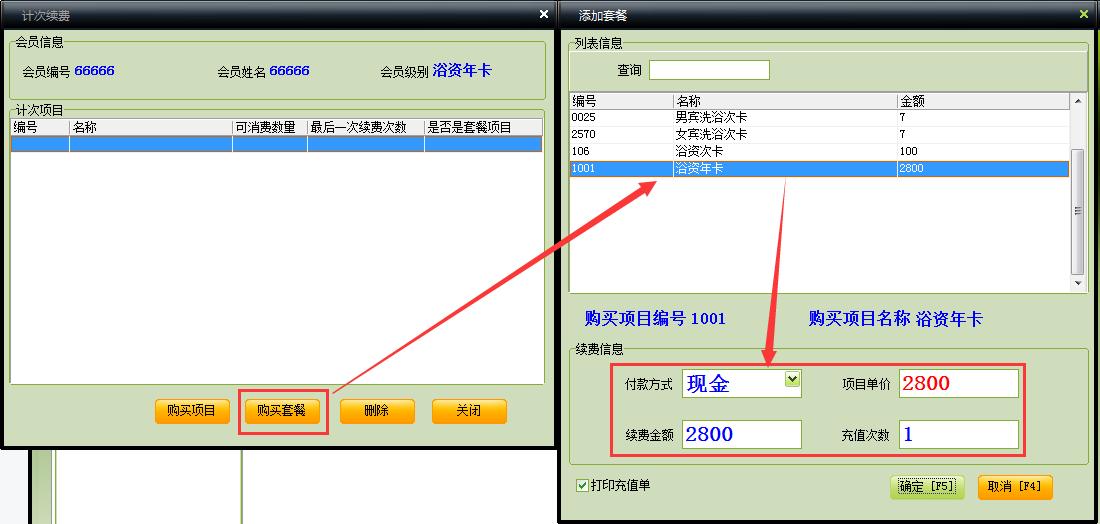1100x524 pixels.
Task: Click the 名称 column header in 添加套餐
Action: tap(785, 102)
